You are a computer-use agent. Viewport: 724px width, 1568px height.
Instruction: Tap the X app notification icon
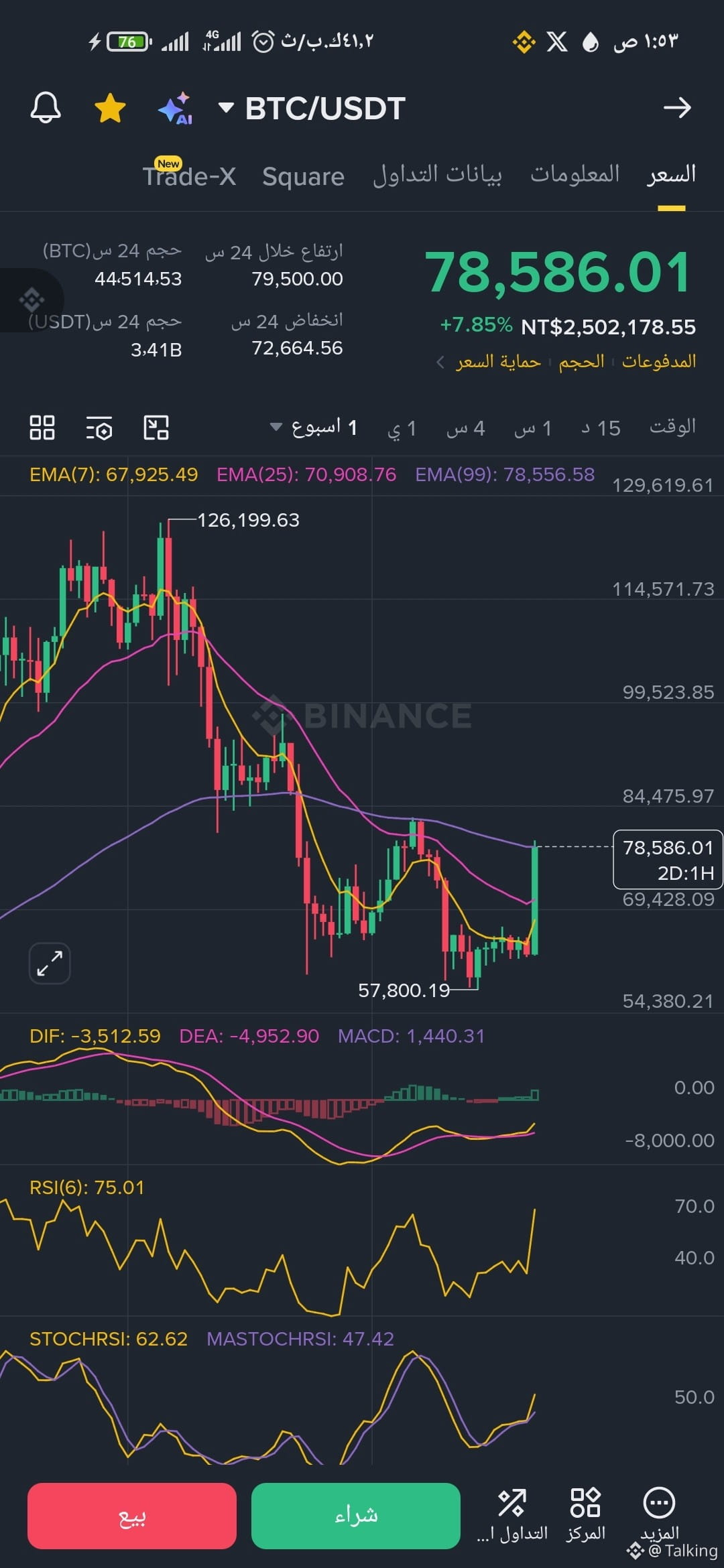click(556, 42)
